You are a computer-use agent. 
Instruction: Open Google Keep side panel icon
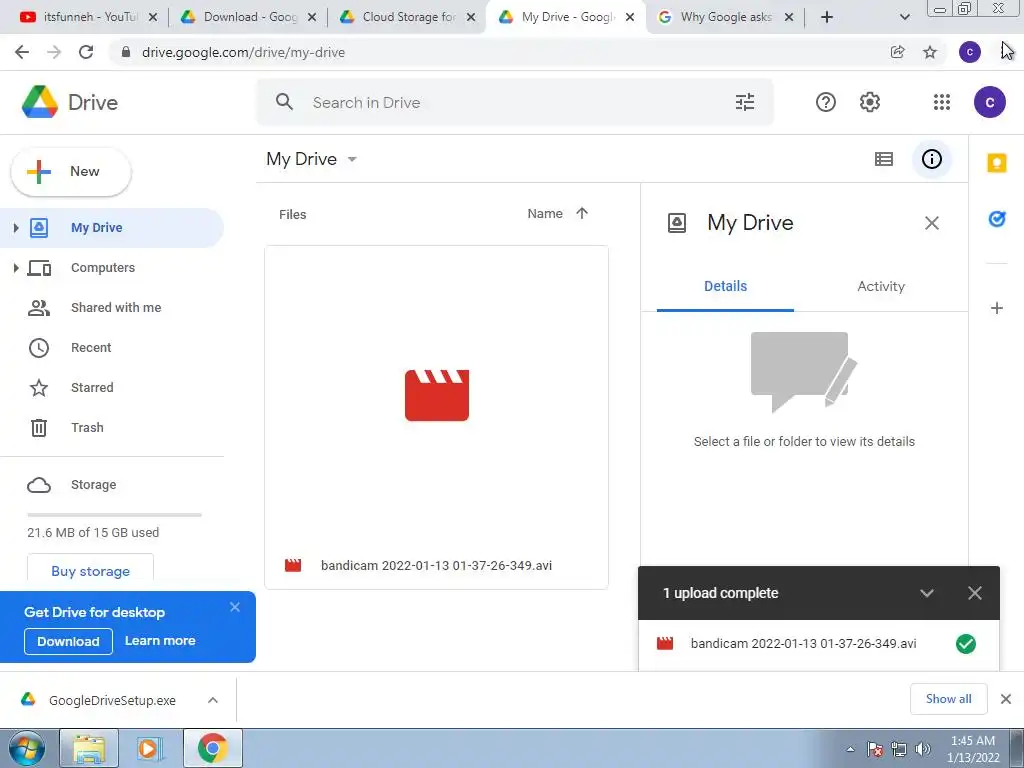tap(997, 163)
